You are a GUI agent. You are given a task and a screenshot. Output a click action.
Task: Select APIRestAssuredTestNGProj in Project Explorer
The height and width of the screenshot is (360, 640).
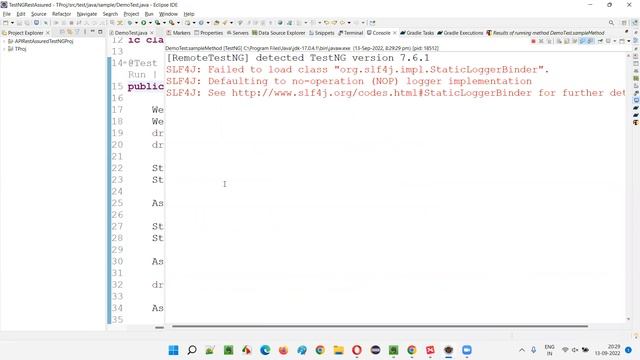(x=44, y=41)
